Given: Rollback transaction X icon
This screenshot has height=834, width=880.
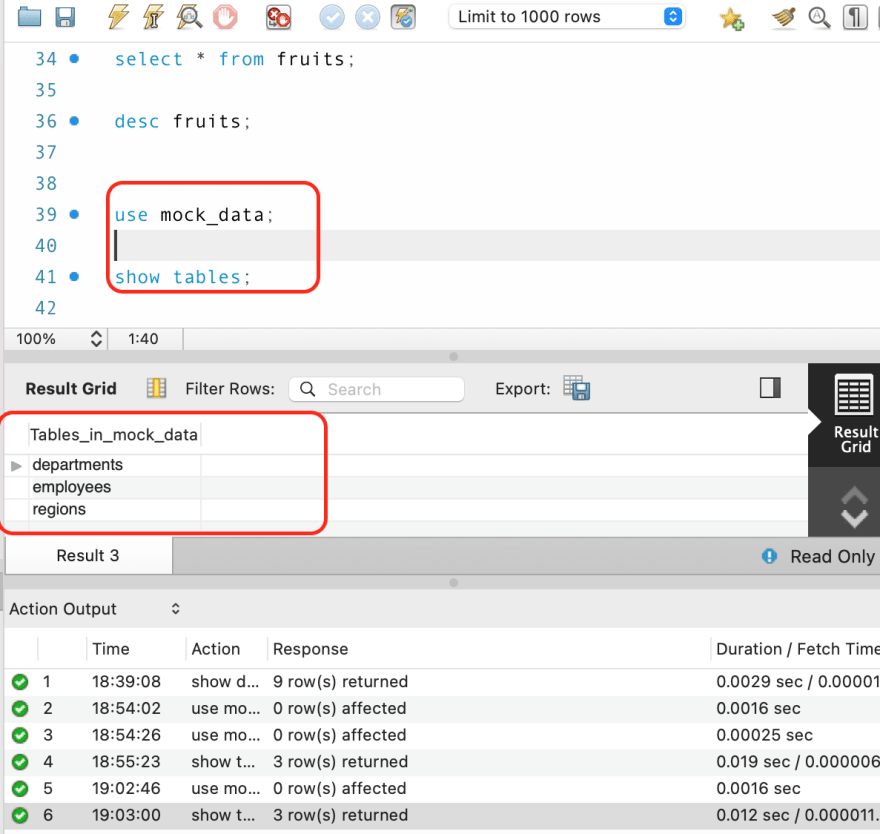Looking at the screenshot, I should tap(368, 17).
